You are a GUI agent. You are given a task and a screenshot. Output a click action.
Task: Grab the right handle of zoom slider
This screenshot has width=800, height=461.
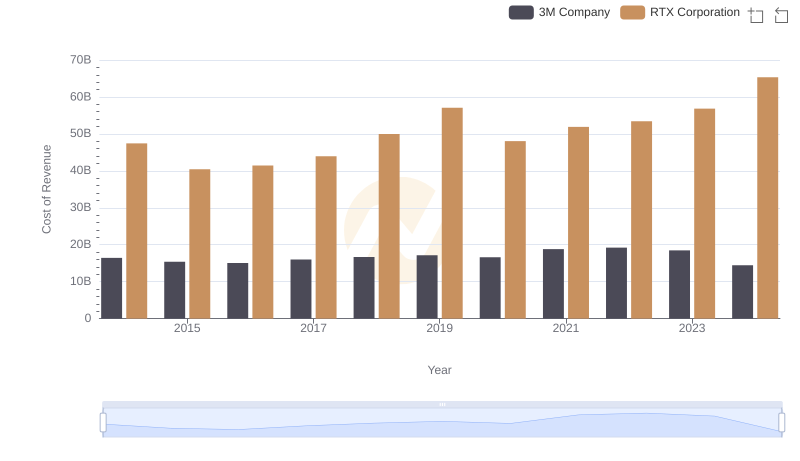781,422
